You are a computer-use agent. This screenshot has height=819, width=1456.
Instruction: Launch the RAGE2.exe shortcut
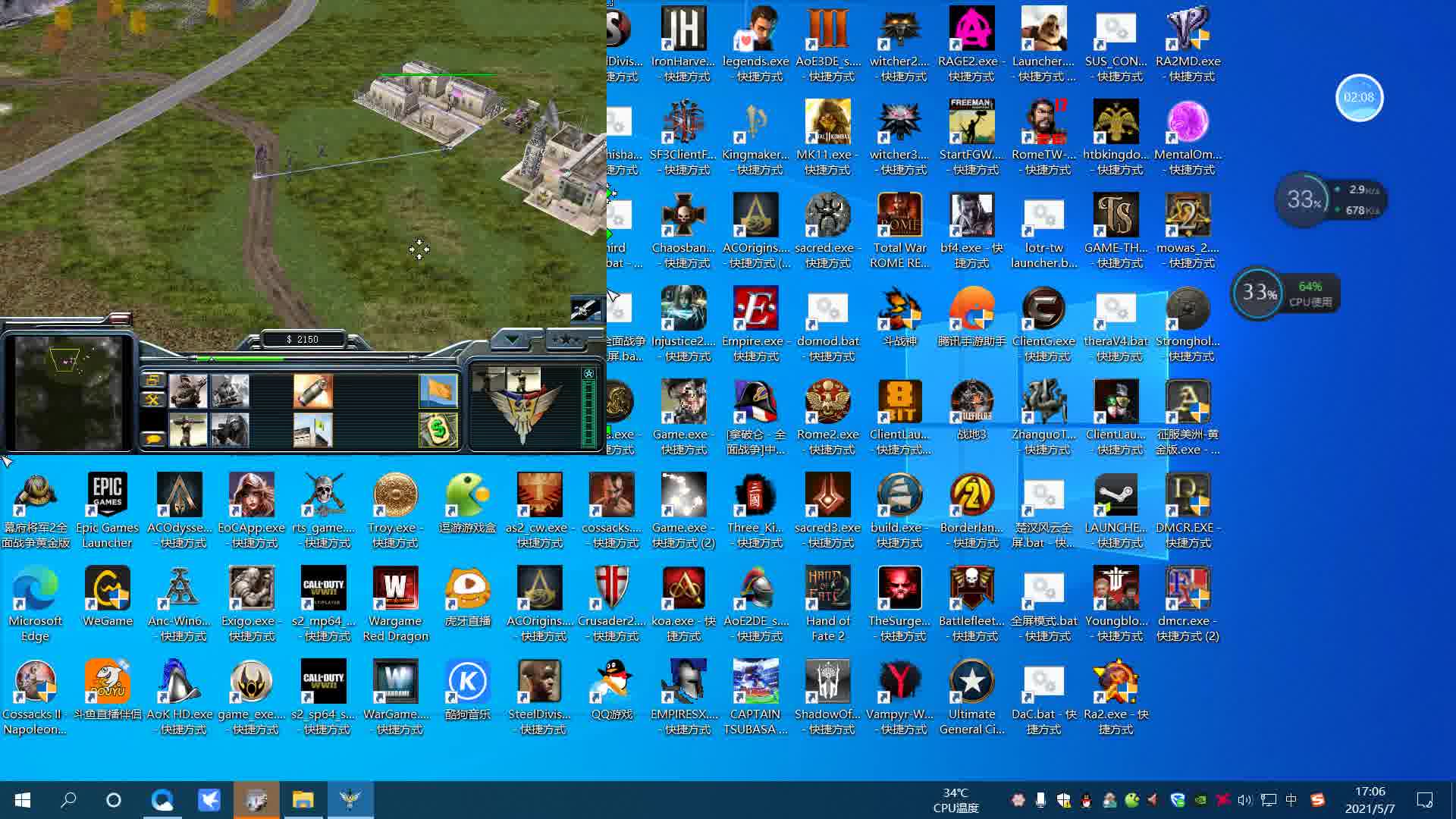point(971,44)
